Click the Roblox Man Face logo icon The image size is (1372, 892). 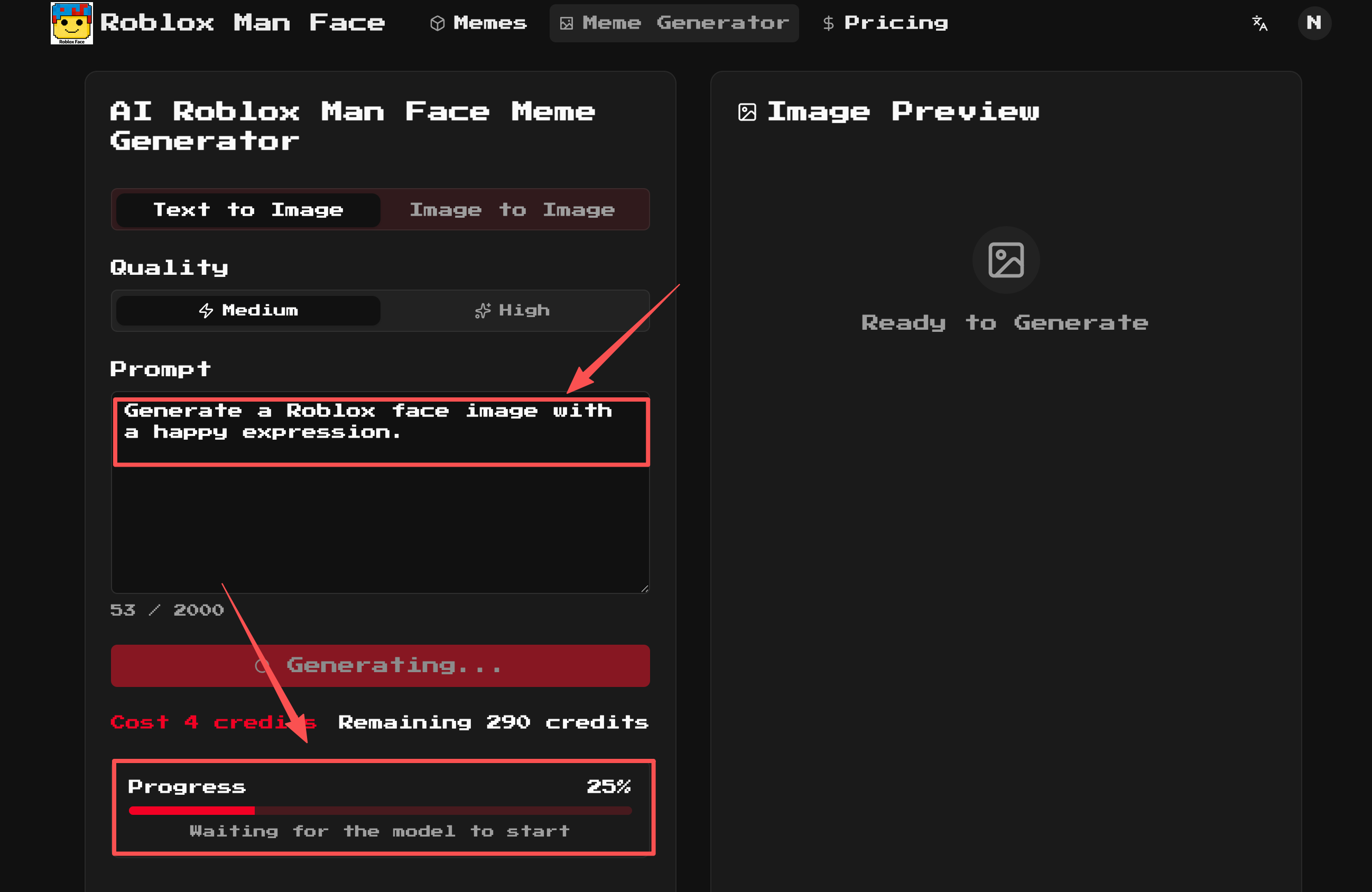coord(71,23)
